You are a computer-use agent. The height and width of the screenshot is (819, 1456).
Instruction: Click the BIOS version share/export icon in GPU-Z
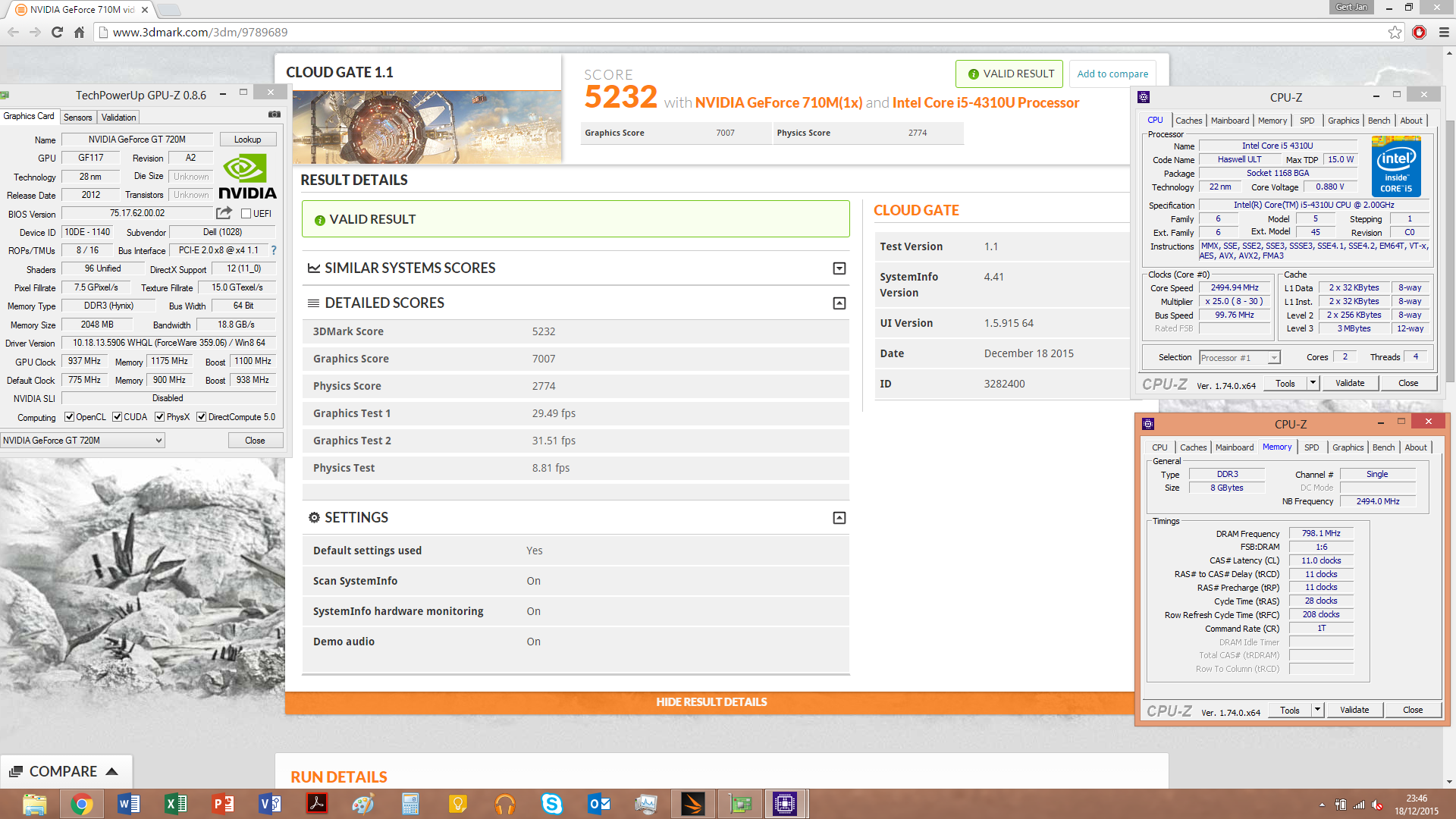click(x=224, y=213)
